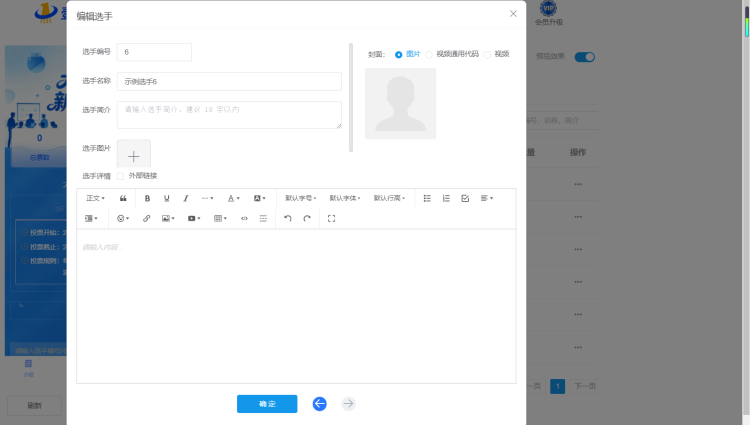The width and height of the screenshot is (750, 425).
Task: Click in the 选手编号 number field
Action: [x=154, y=52]
